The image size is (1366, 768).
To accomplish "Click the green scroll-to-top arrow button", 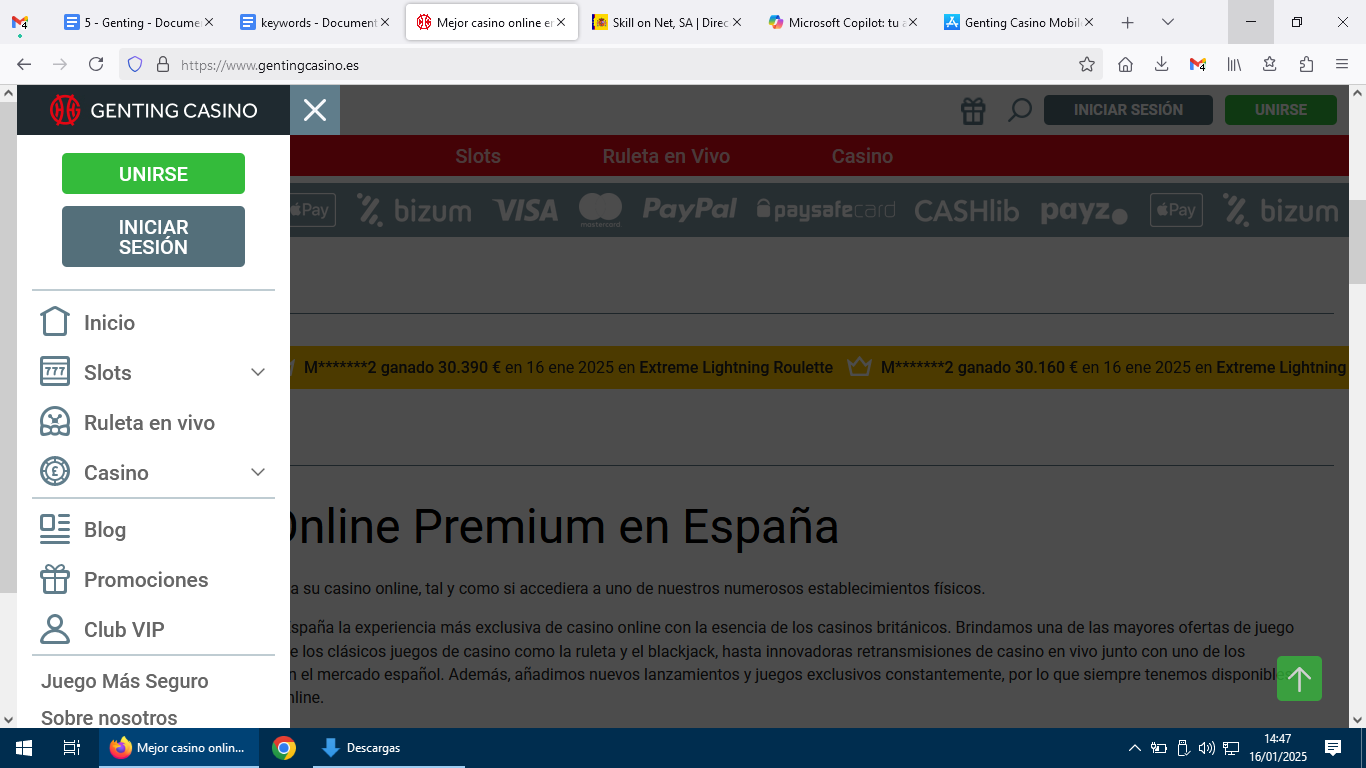I will 1299,679.
